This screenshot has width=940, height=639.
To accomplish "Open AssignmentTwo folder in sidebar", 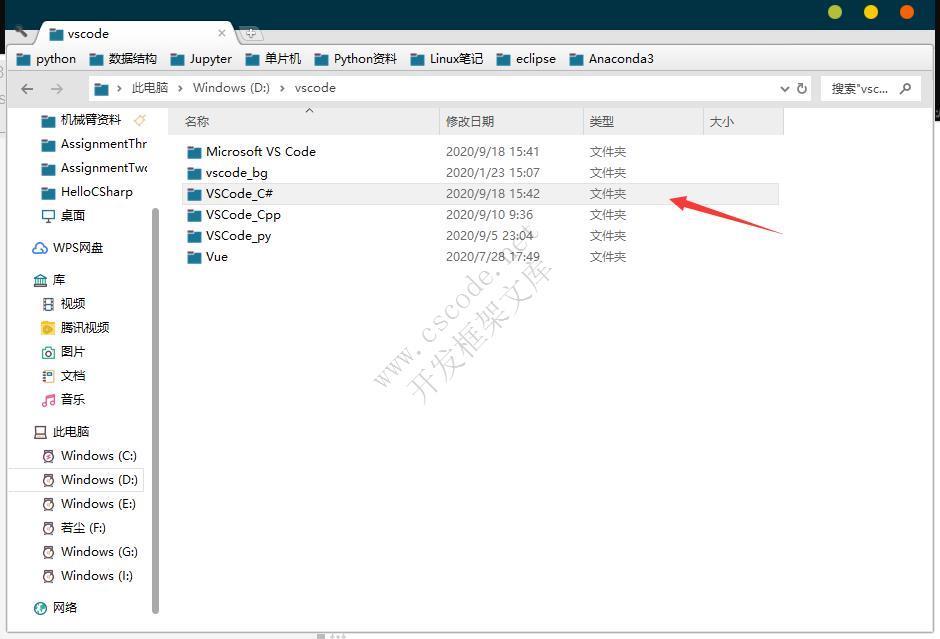I will tap(94, 168).
